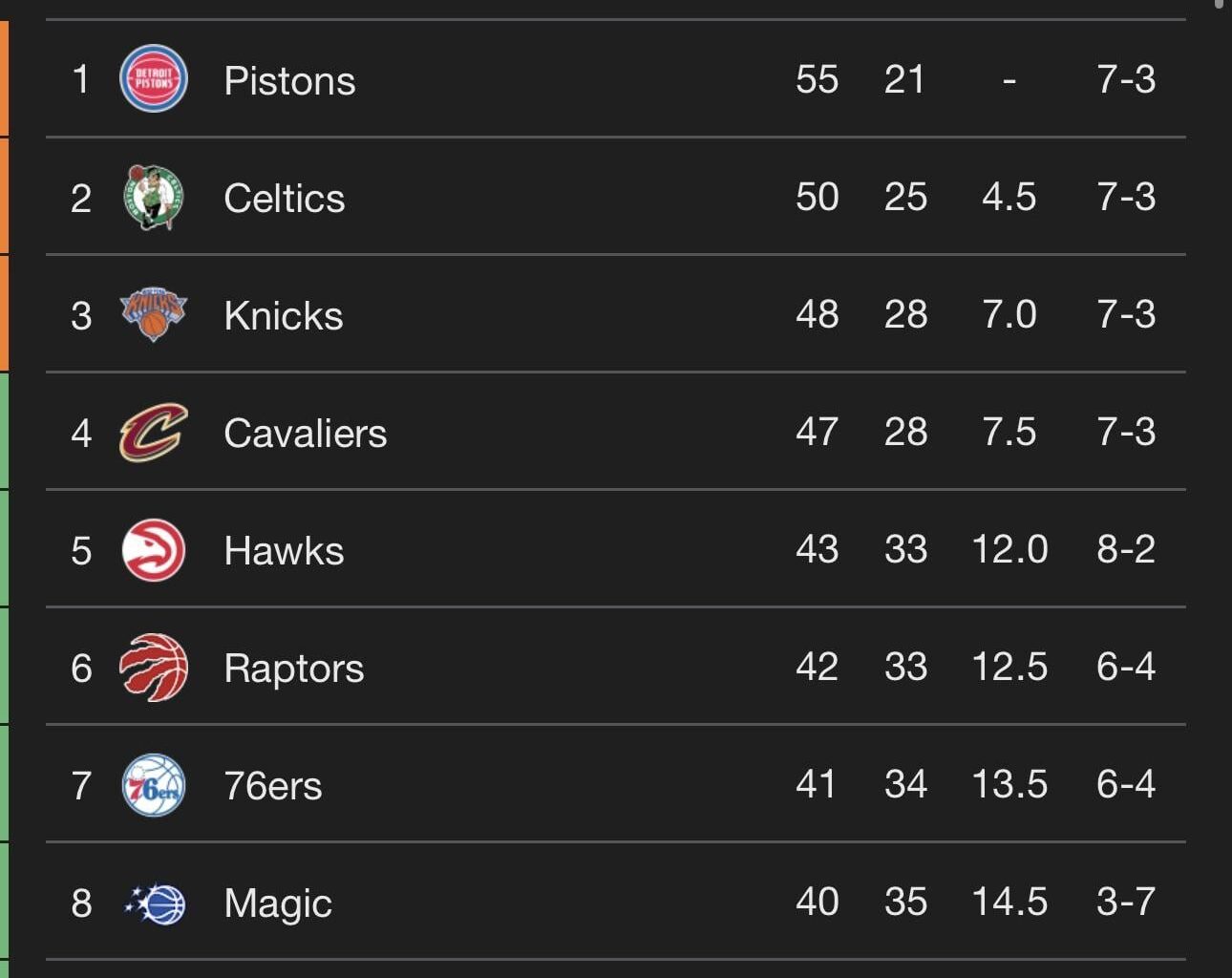
Task: Click the Hawks team name
Action: coord(283,549)
